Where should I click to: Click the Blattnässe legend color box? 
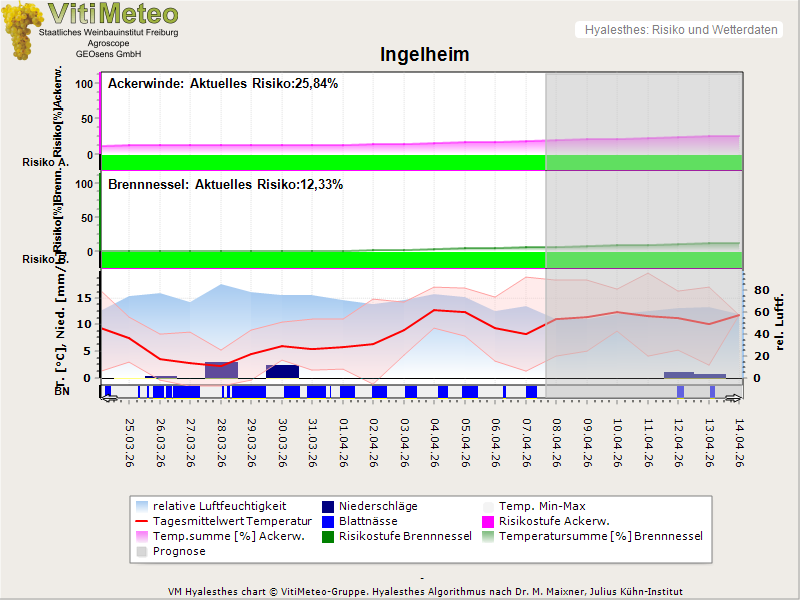point(327,521)
